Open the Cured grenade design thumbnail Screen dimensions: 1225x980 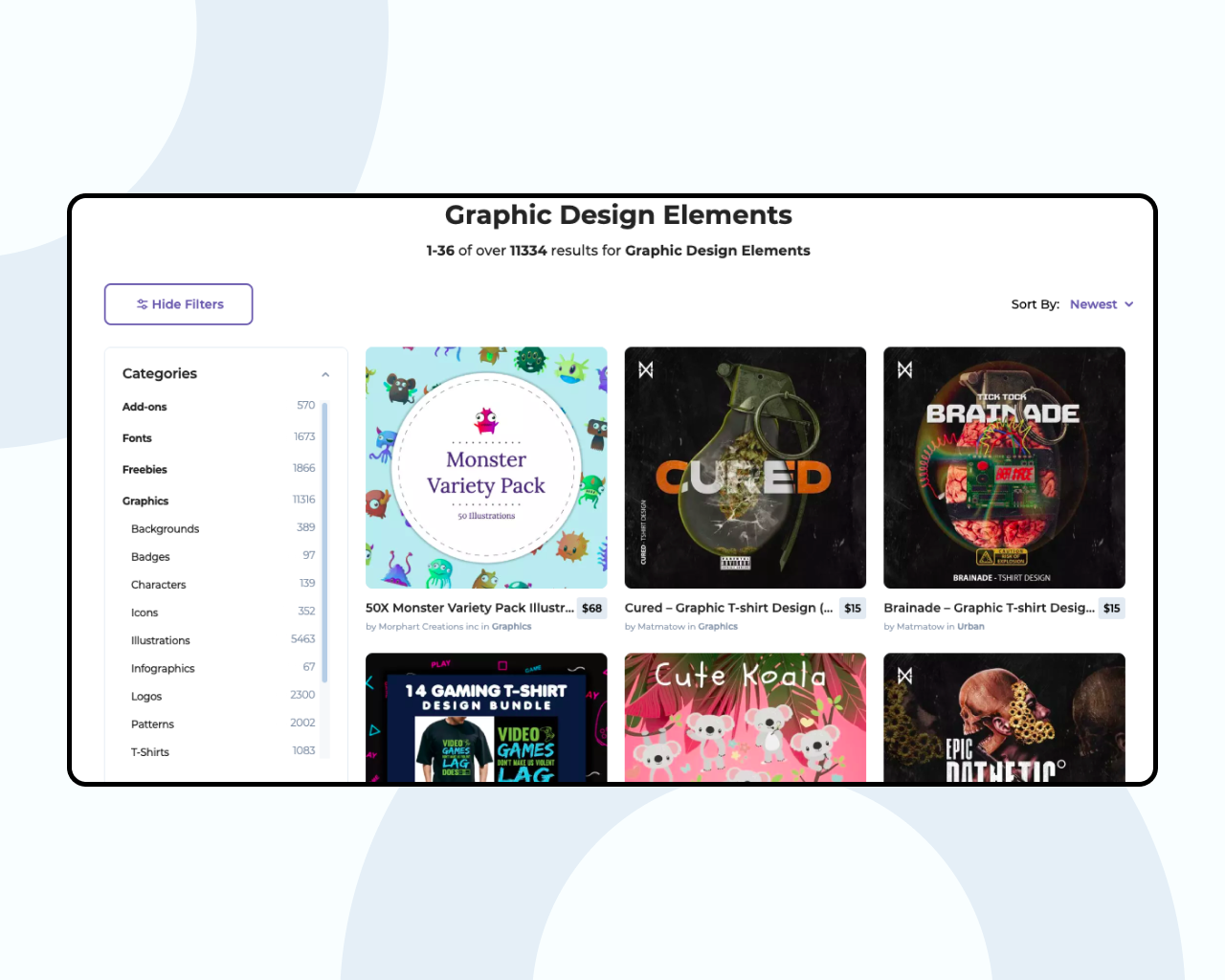(746, 468)
